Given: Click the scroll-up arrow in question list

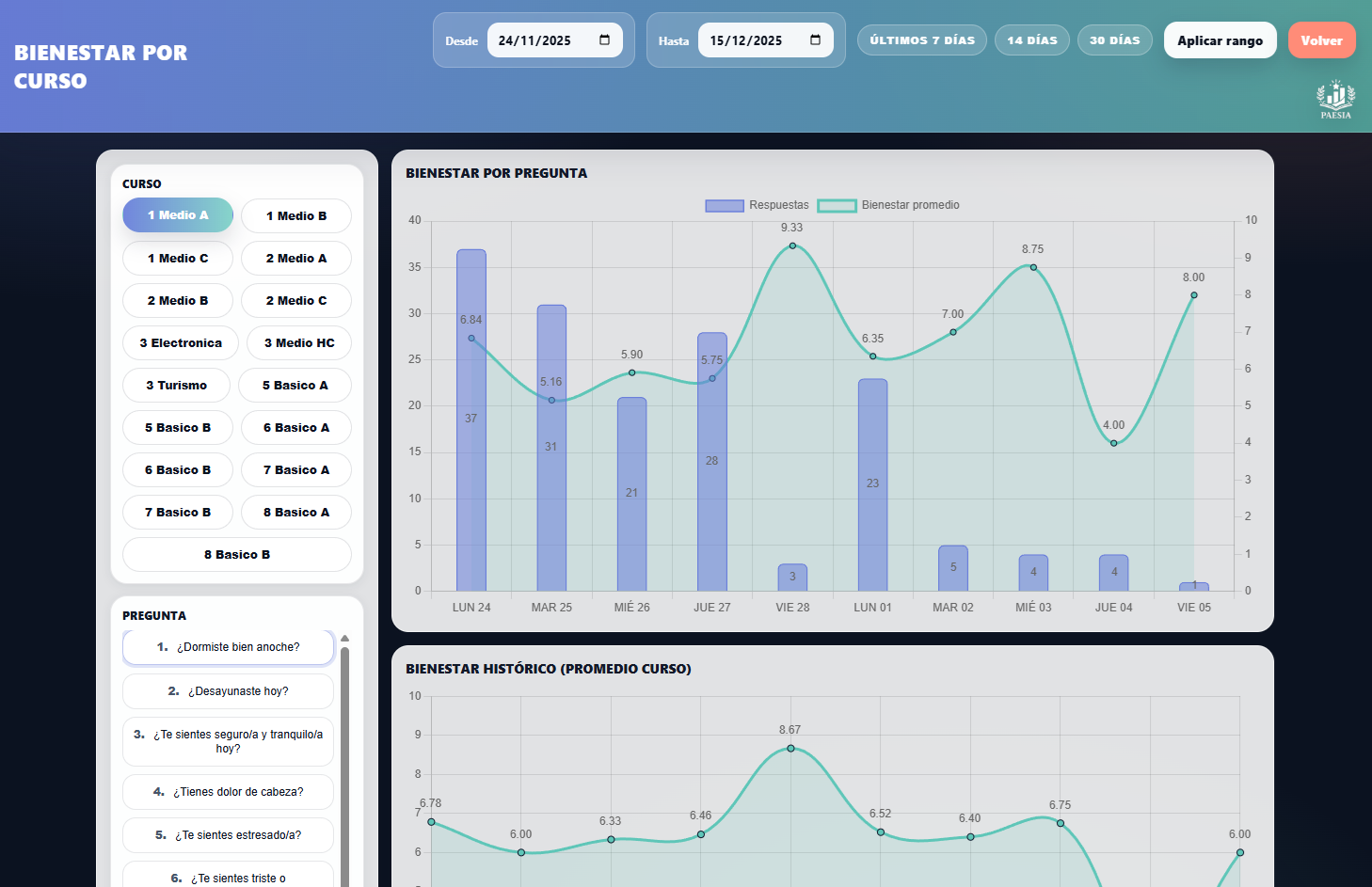Looking at the screenshot, I should [344, 639].
